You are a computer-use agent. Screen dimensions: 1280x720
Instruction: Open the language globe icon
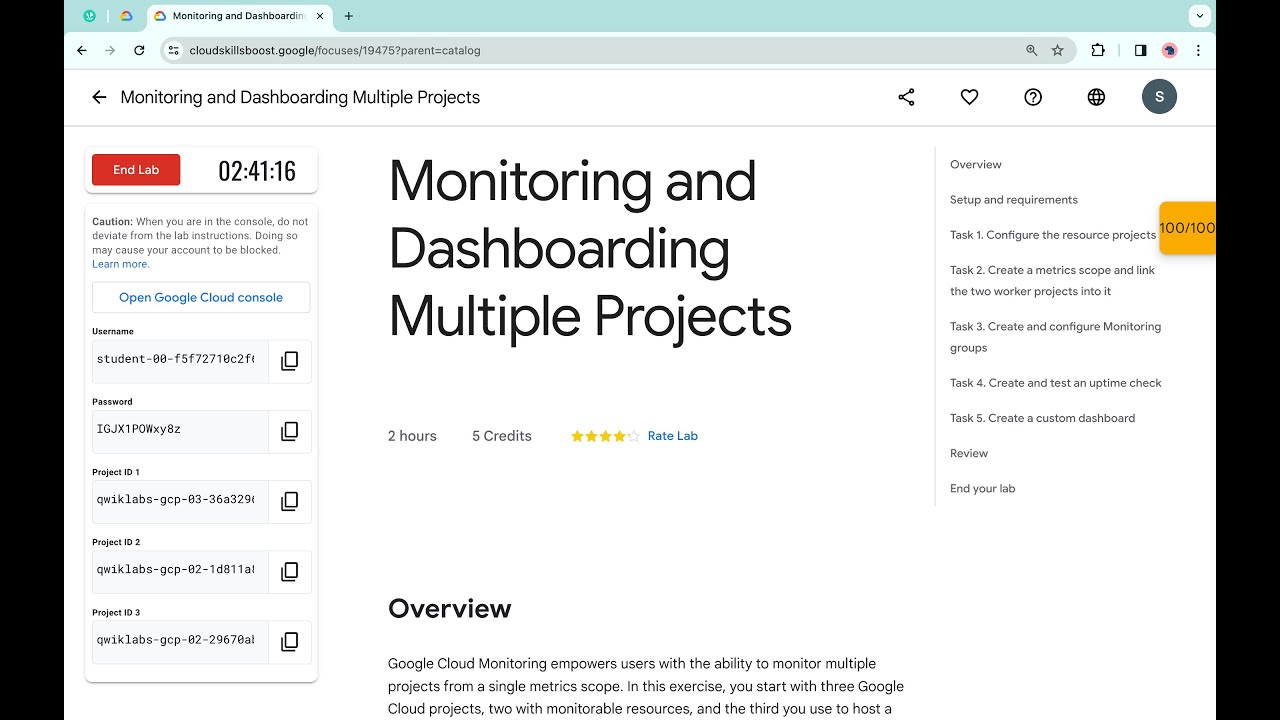click(1096, 97)
